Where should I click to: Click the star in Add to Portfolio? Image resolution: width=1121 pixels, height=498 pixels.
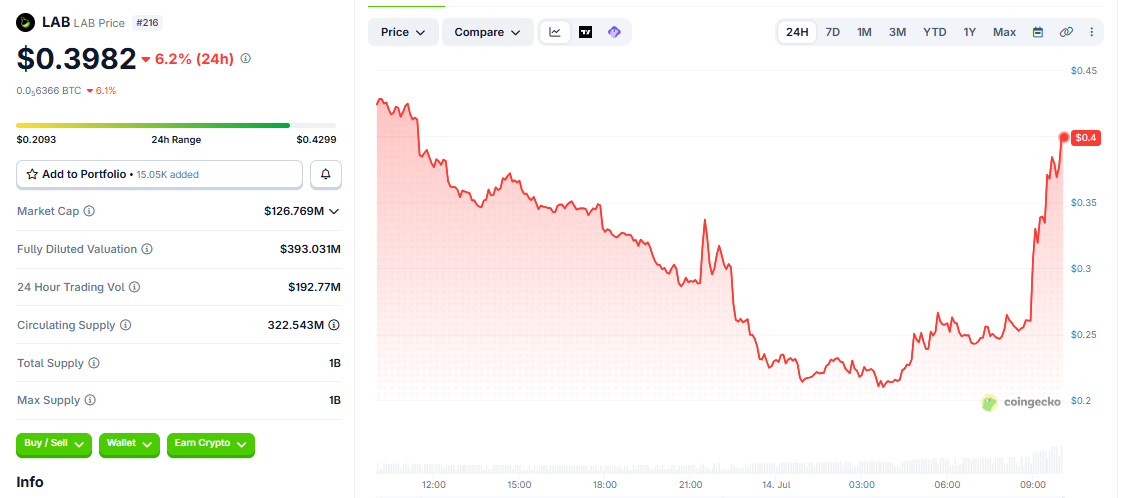coord(32,174)
